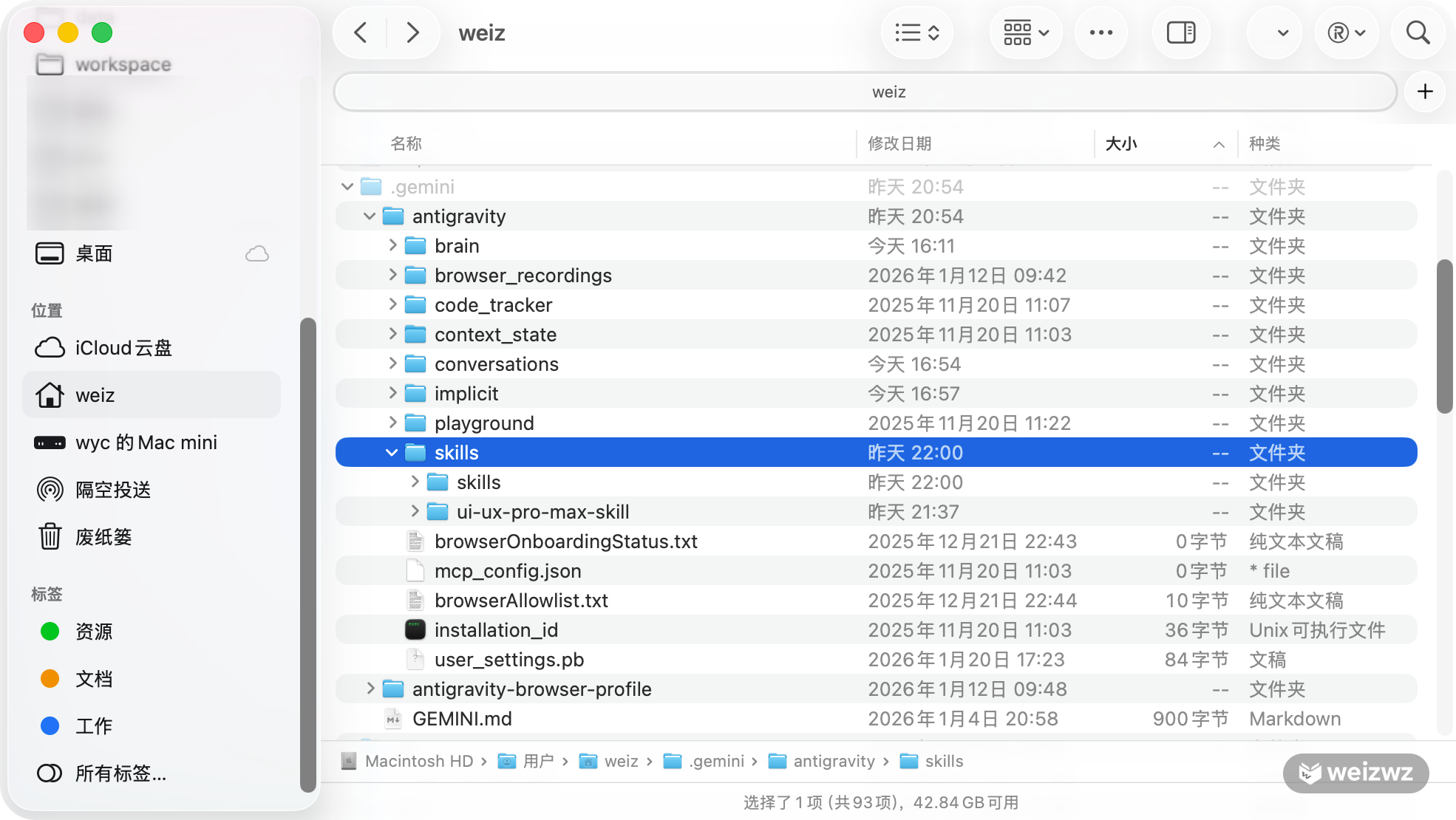Click the forward navigation arrow
Image resolution: width=1456 pixels, height=820 pixels.
[412, 33]
